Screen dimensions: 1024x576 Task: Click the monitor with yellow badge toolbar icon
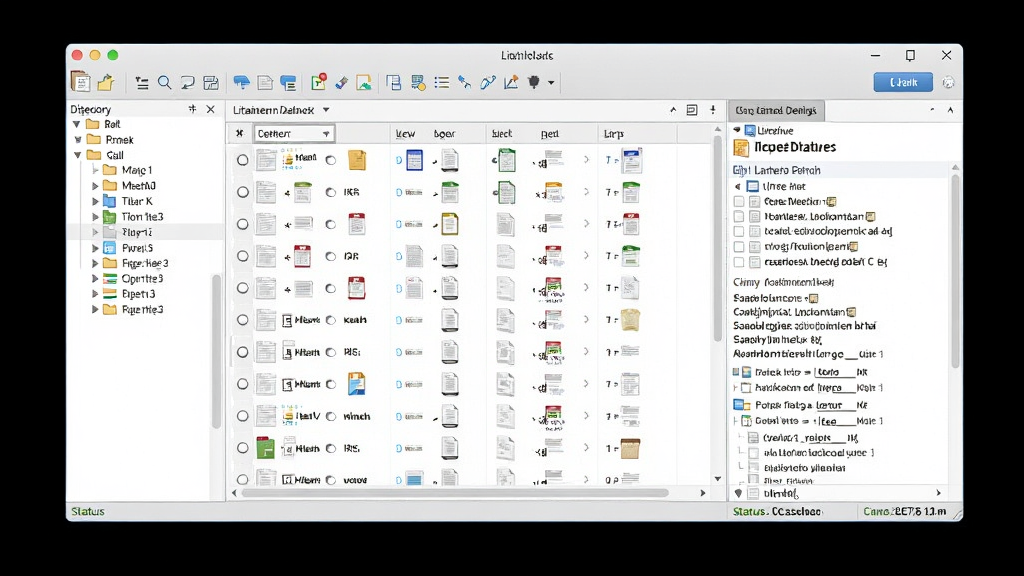[x=418, y=82]
